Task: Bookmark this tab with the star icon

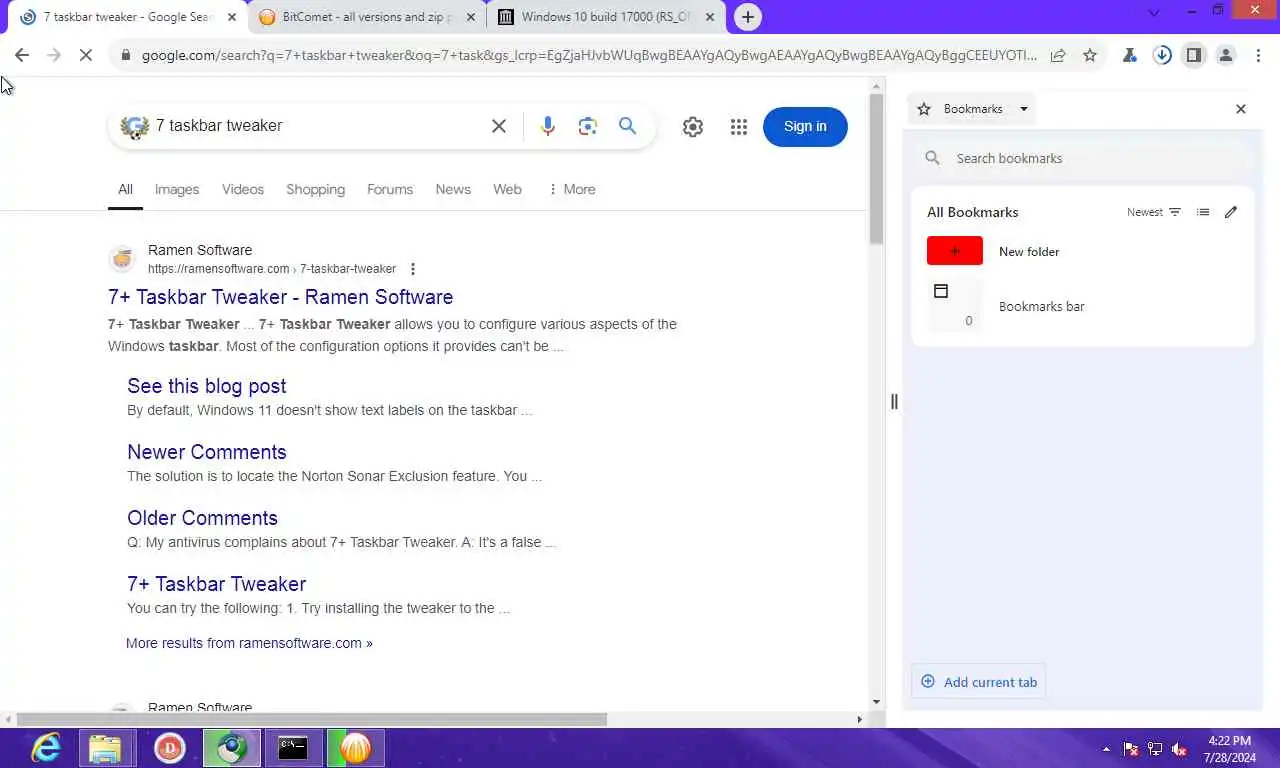Action: pos(1090,56)
